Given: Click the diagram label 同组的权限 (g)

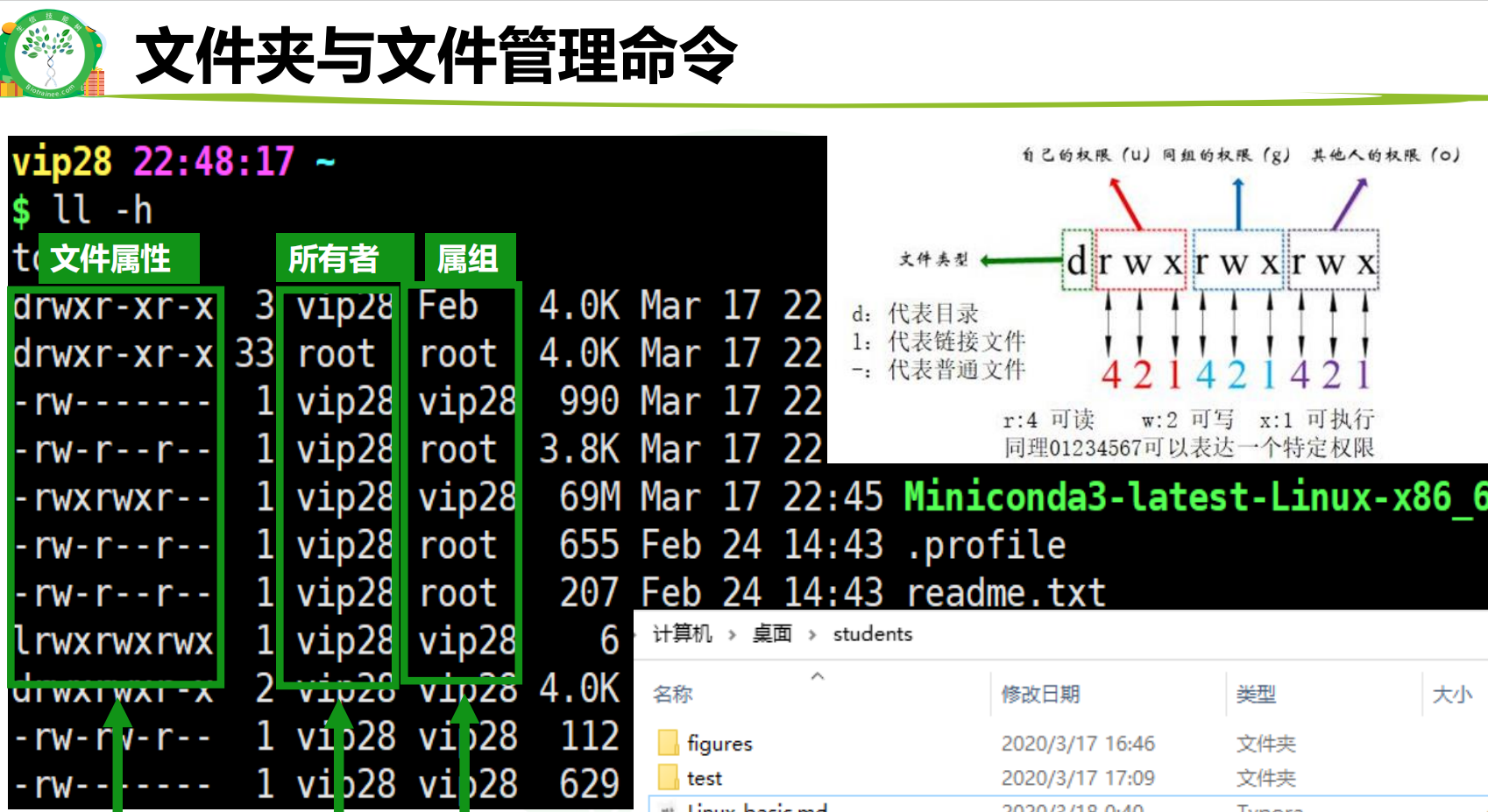Looking at the screenshot, I should click(x=1227, y=155).
